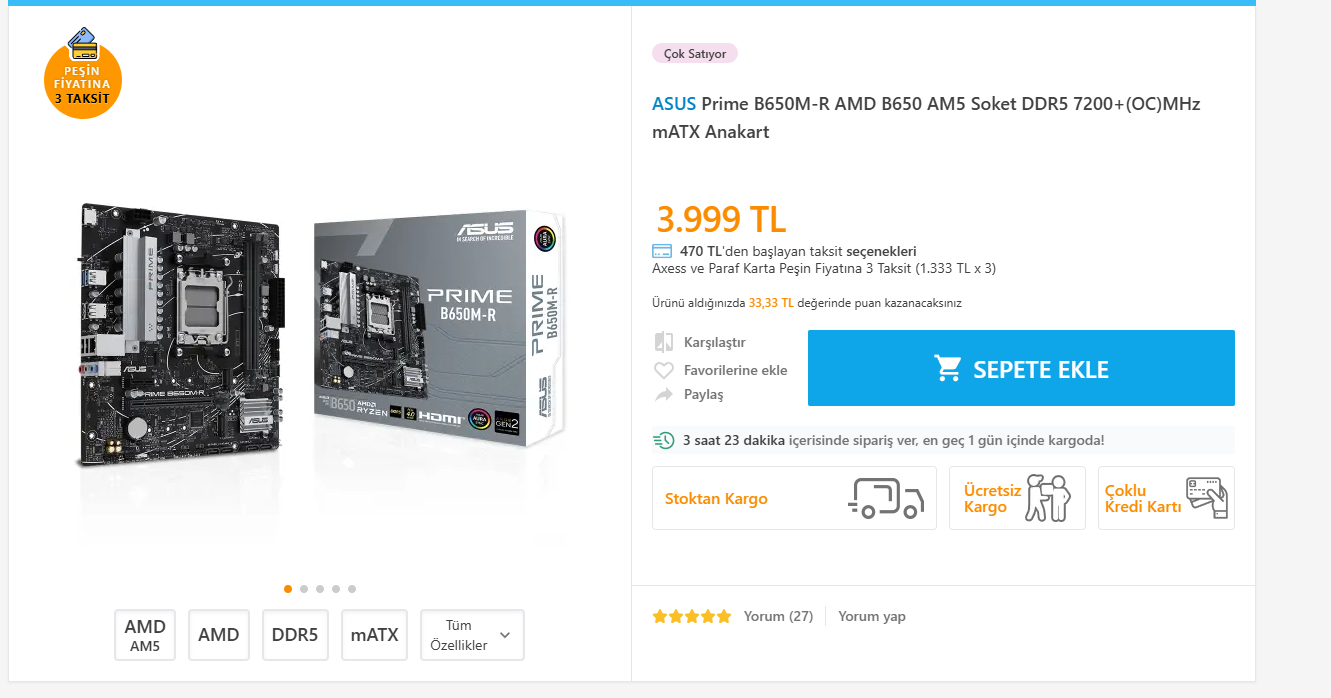Viewport: 1331px width, 698px height.
Task: Click the delivery truck icon in Stoktan Kargo
Action: [x=886, y=498]
